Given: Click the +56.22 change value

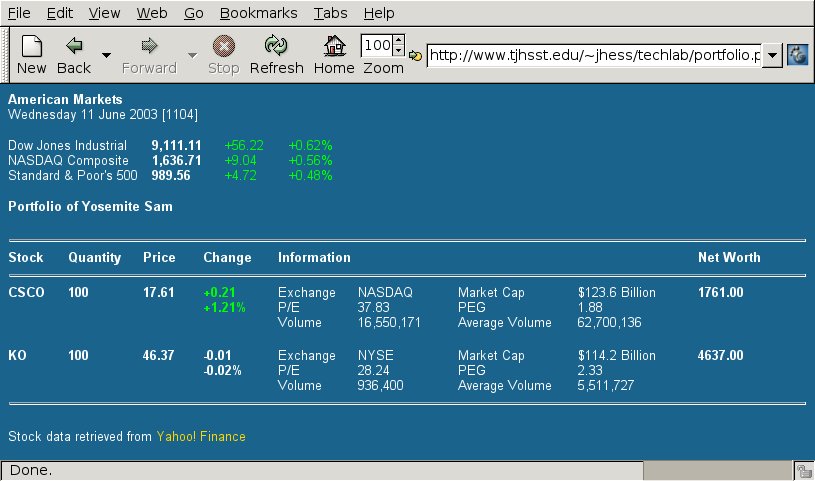Looking at the screenshot, I should pos(244,145).
